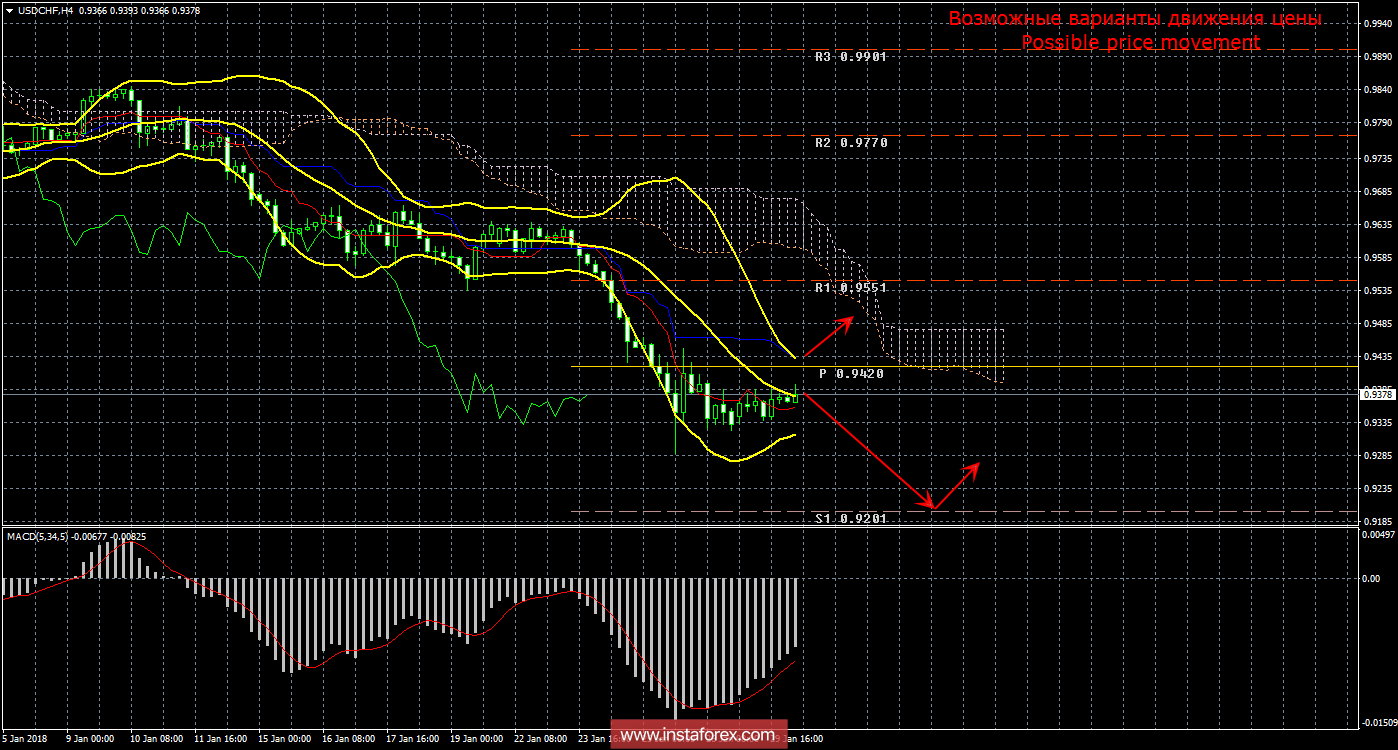Click the S1 0.9201 support level label

coord(851,518)
